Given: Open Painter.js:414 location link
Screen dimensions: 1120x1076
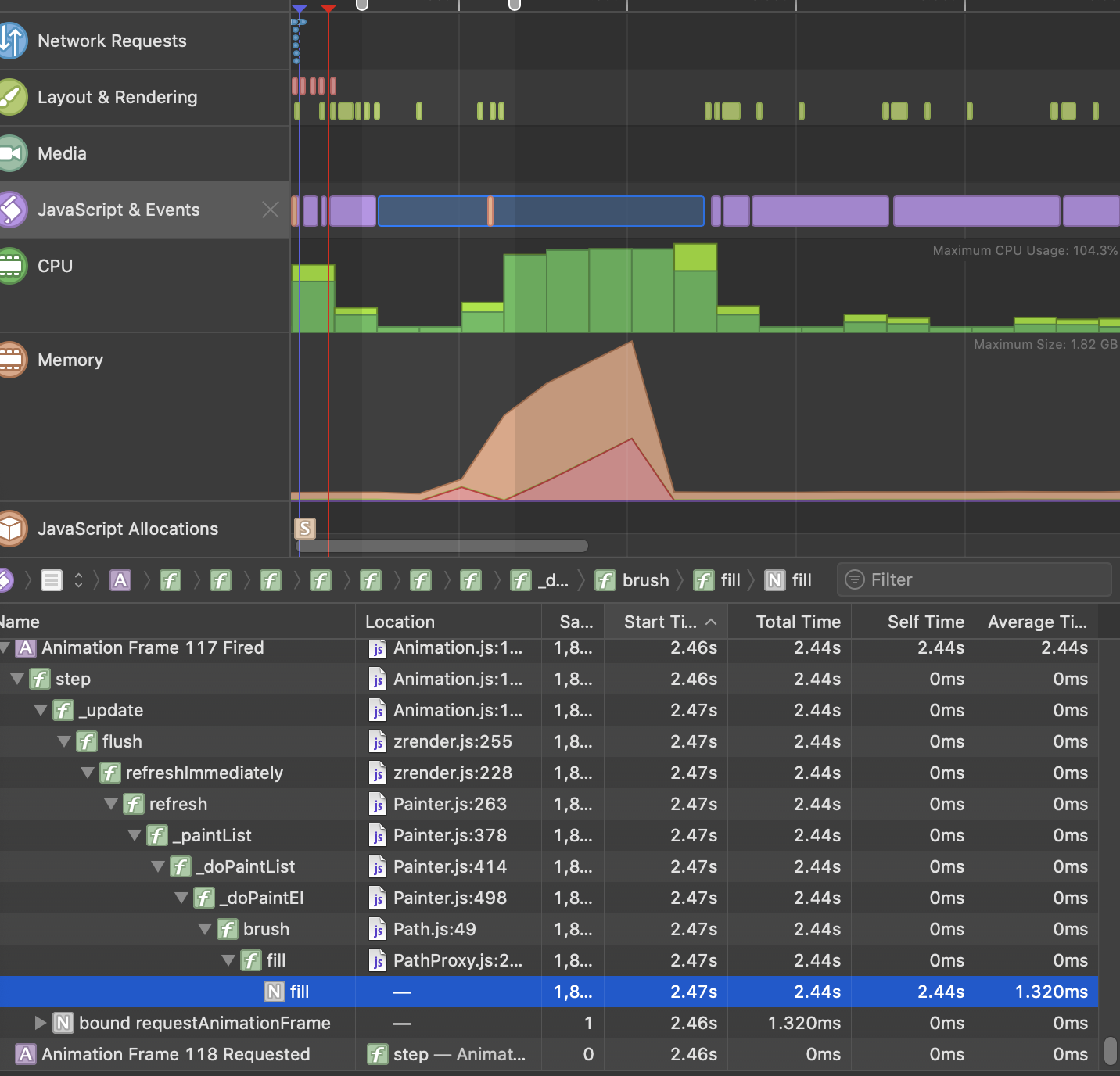Looking at the screenshot, I should click(x=450, y=866).
